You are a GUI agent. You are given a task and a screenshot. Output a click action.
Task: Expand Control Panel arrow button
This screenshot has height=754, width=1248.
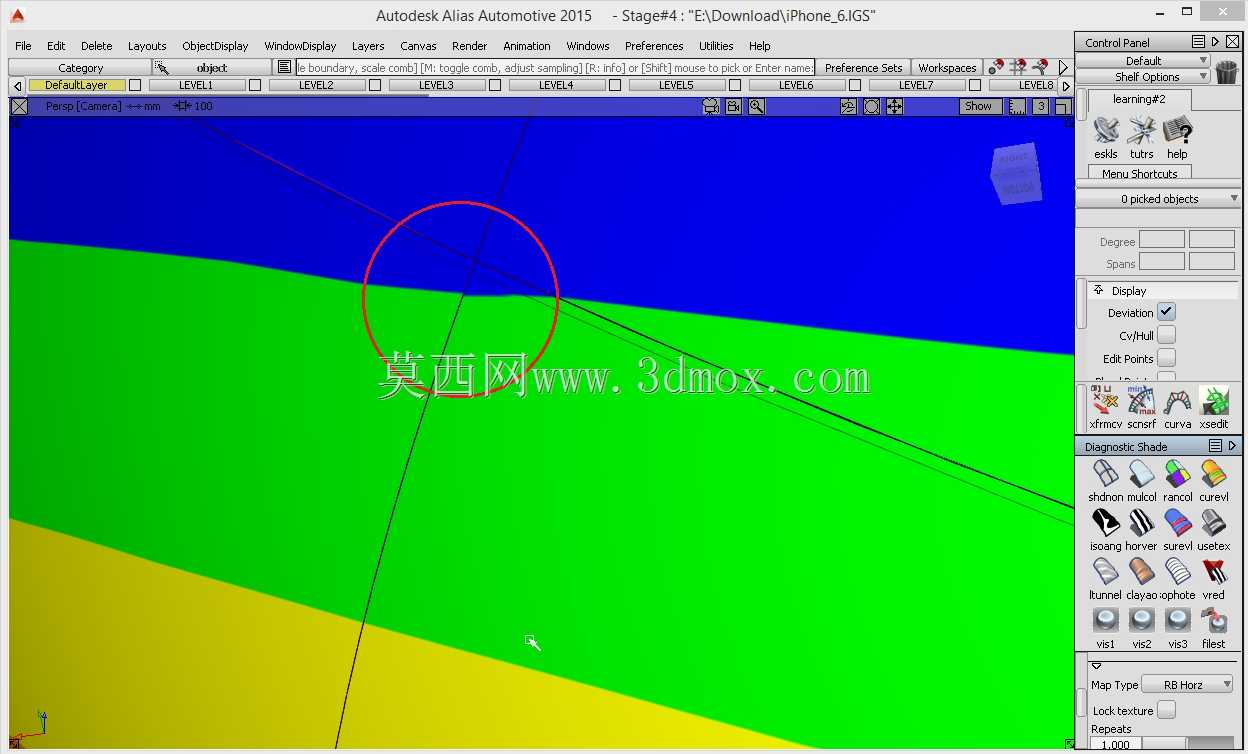[x=1215, y=42]
